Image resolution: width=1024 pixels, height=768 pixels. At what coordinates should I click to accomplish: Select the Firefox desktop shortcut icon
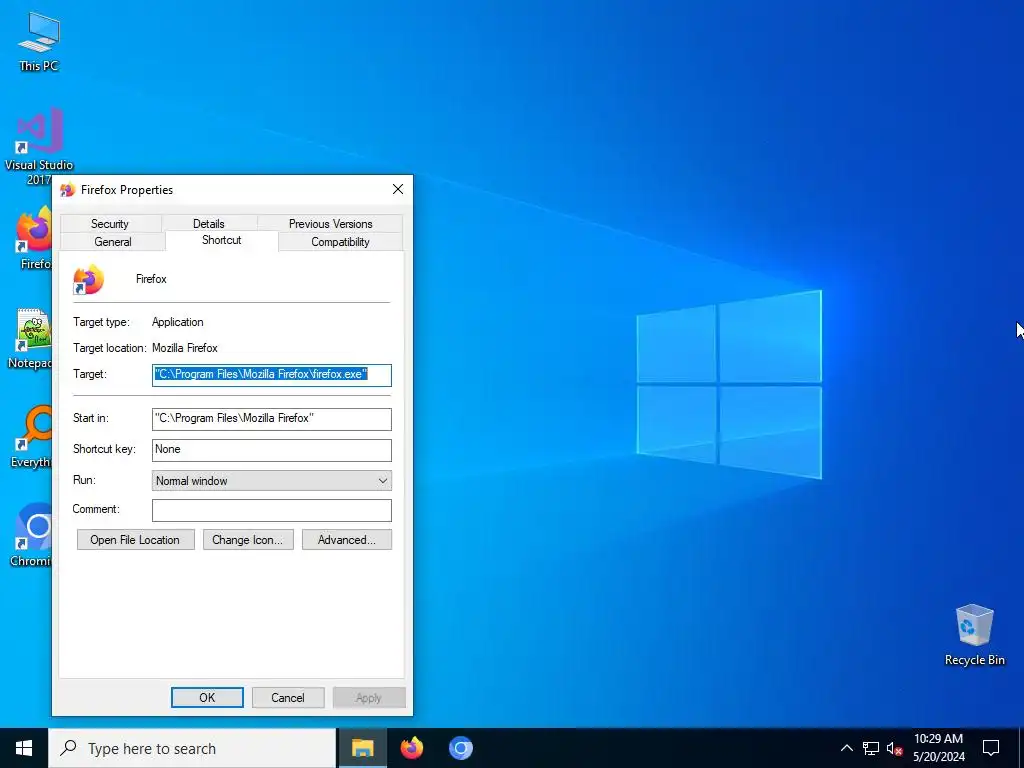click(x=34, y=238)
